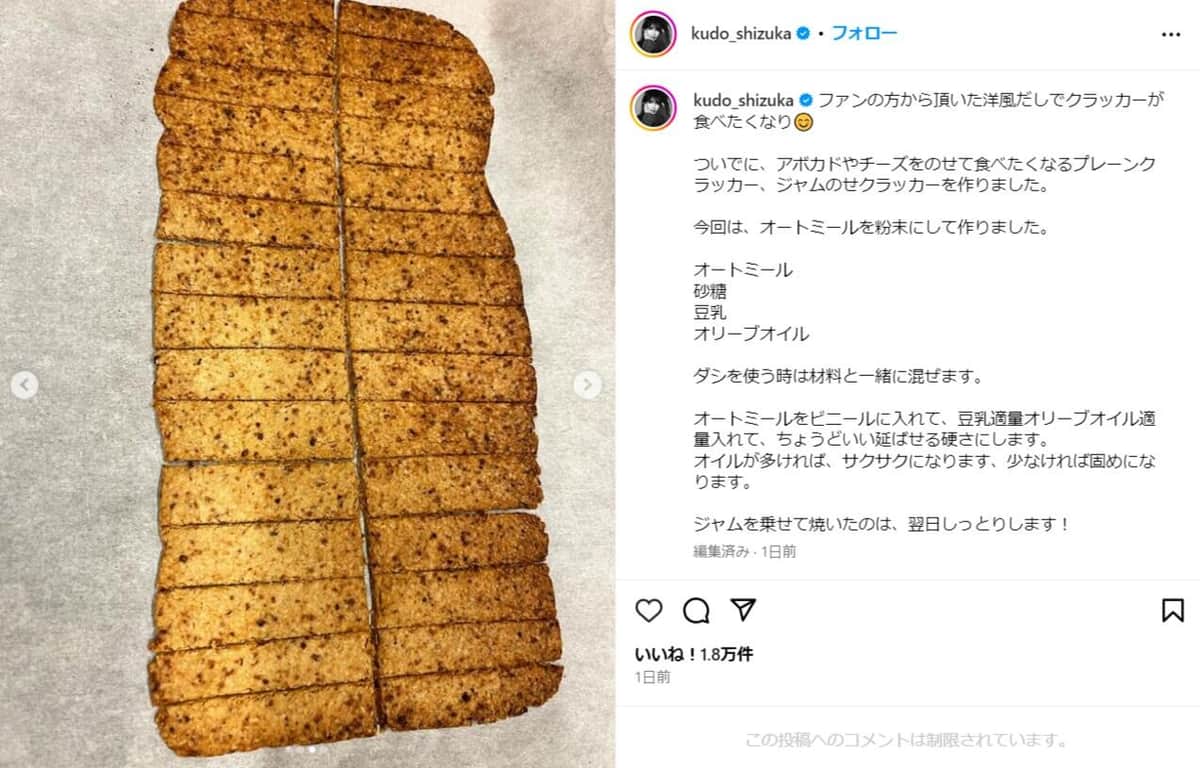Click the verified badge beside caption username
The width and height of the screenshot is (1200, 768).
[x=805, y=100]
